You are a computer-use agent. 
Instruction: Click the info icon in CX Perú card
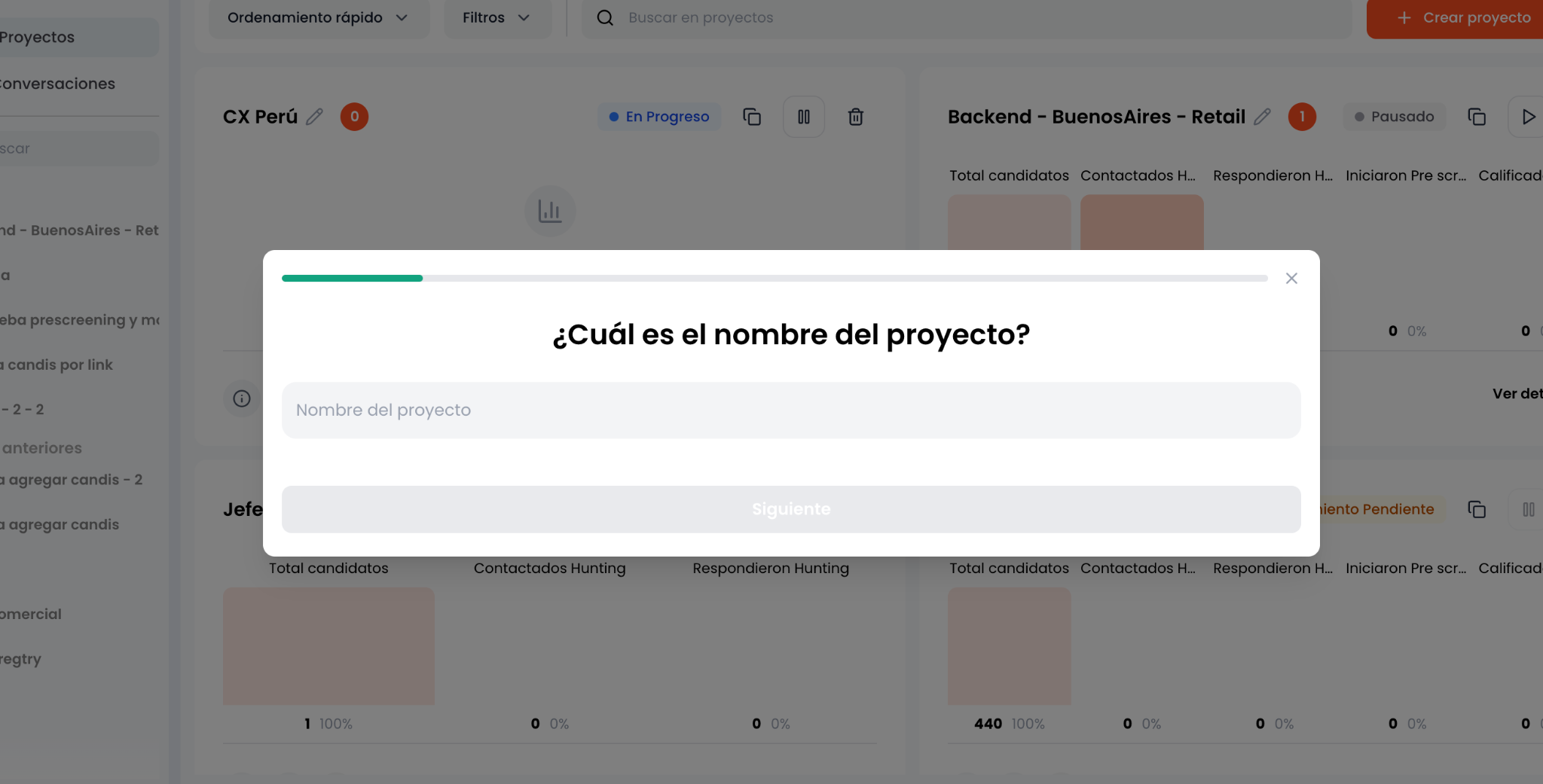(242, 398)
